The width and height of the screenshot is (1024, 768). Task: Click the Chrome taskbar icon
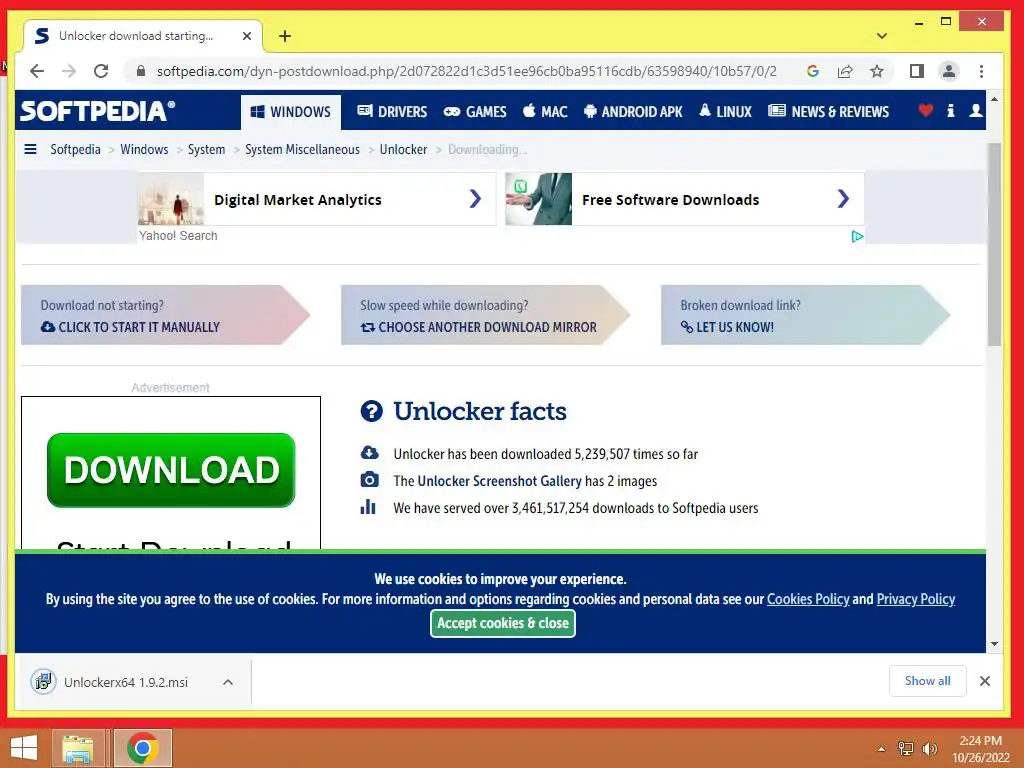coord(143,748)
